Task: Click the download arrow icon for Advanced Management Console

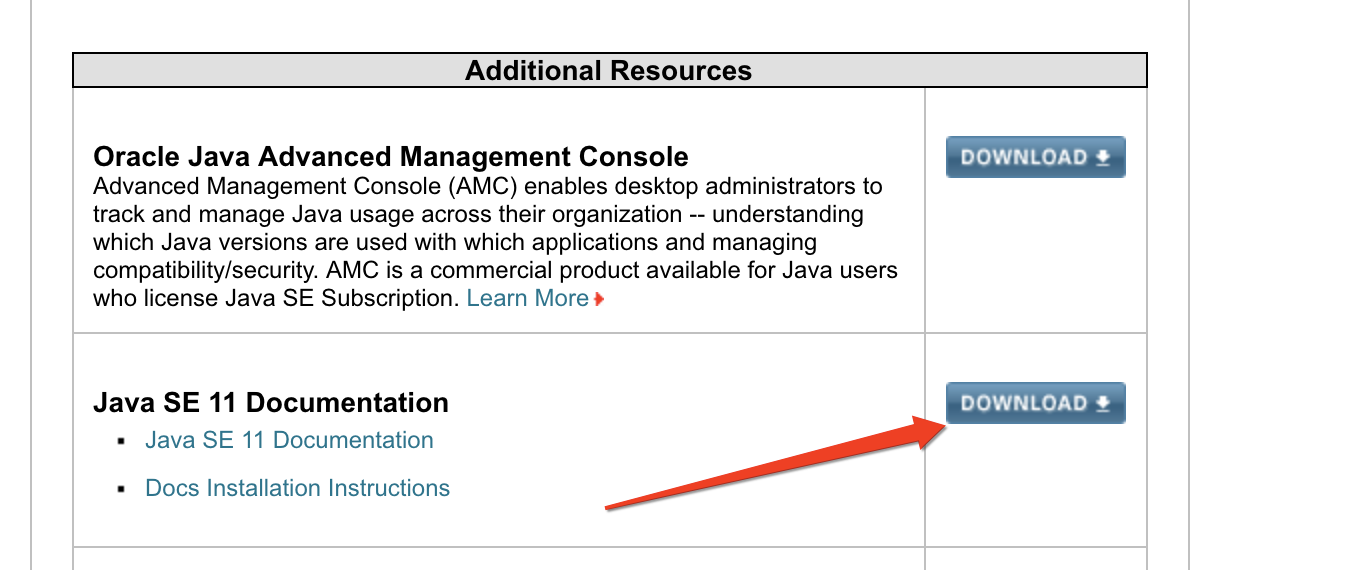Action: pos(1103,158)
